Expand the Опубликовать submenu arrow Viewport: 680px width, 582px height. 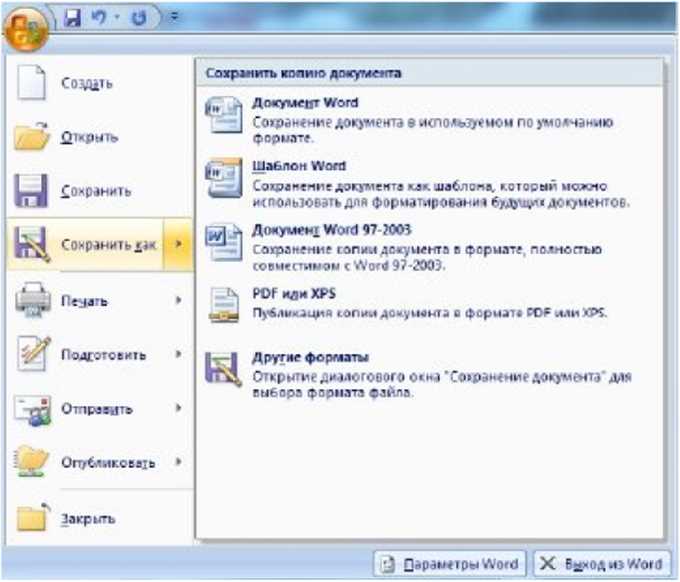(x=178, y=462)
